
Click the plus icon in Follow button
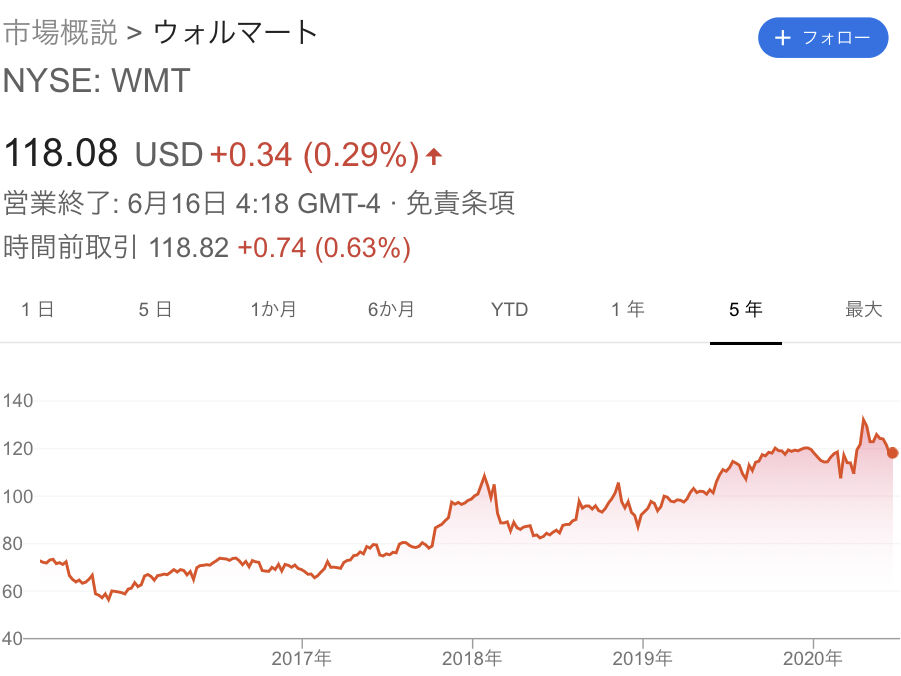tap(783, 38)
